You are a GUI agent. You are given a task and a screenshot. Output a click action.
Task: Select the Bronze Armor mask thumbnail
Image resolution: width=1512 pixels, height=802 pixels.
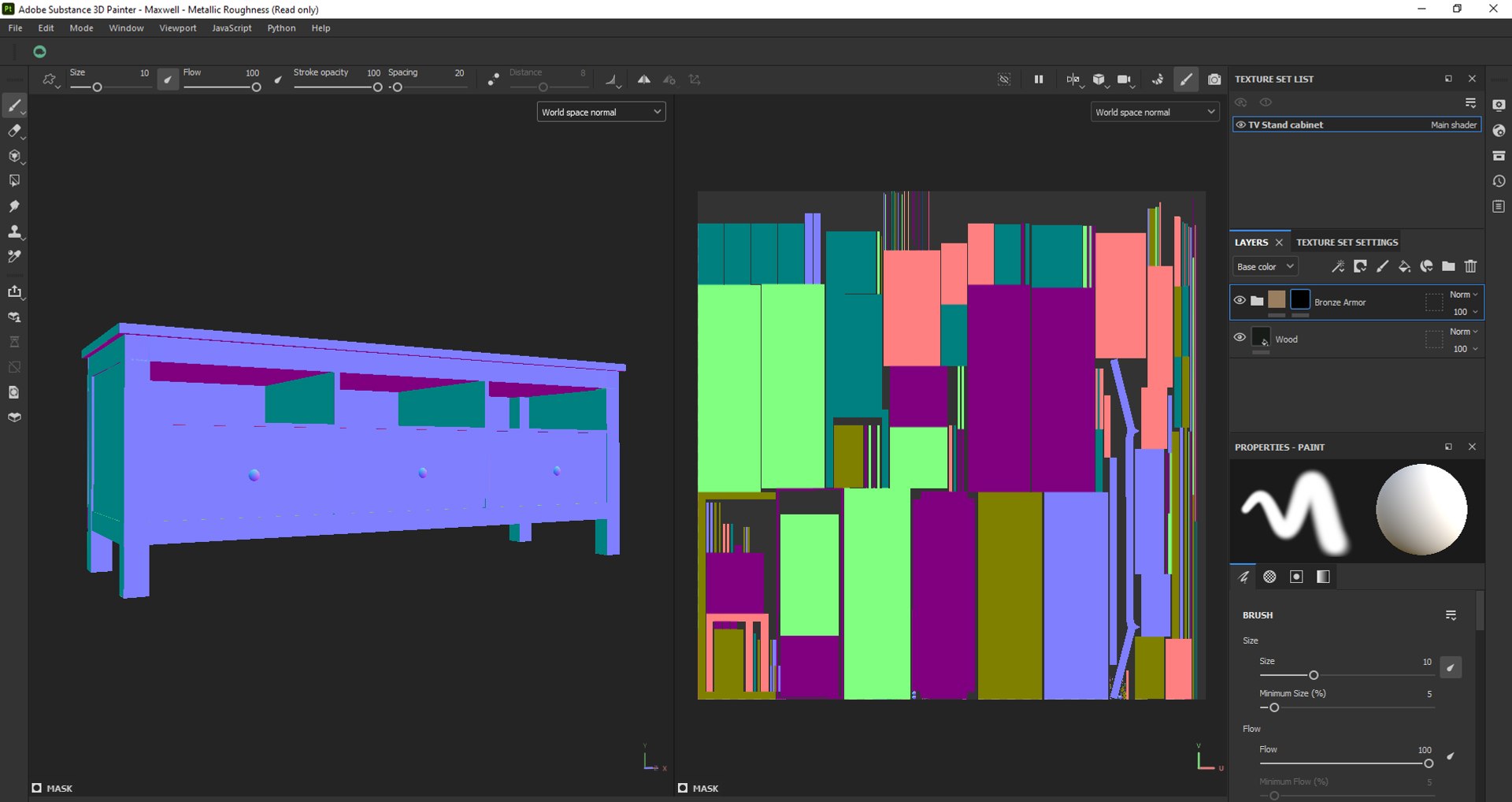pyautogui.click(x=1300, y=299)
